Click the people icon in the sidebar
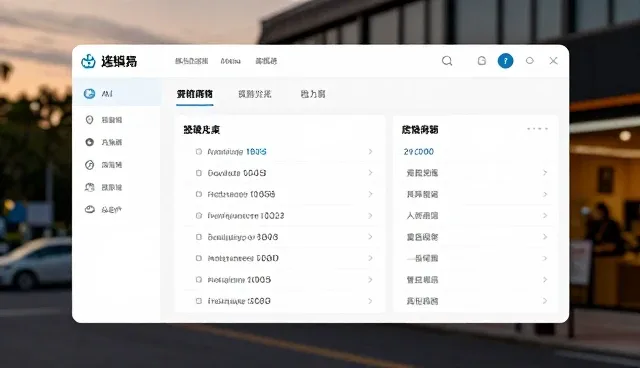This screenshot has width=640, height=368. click(90, 187)
